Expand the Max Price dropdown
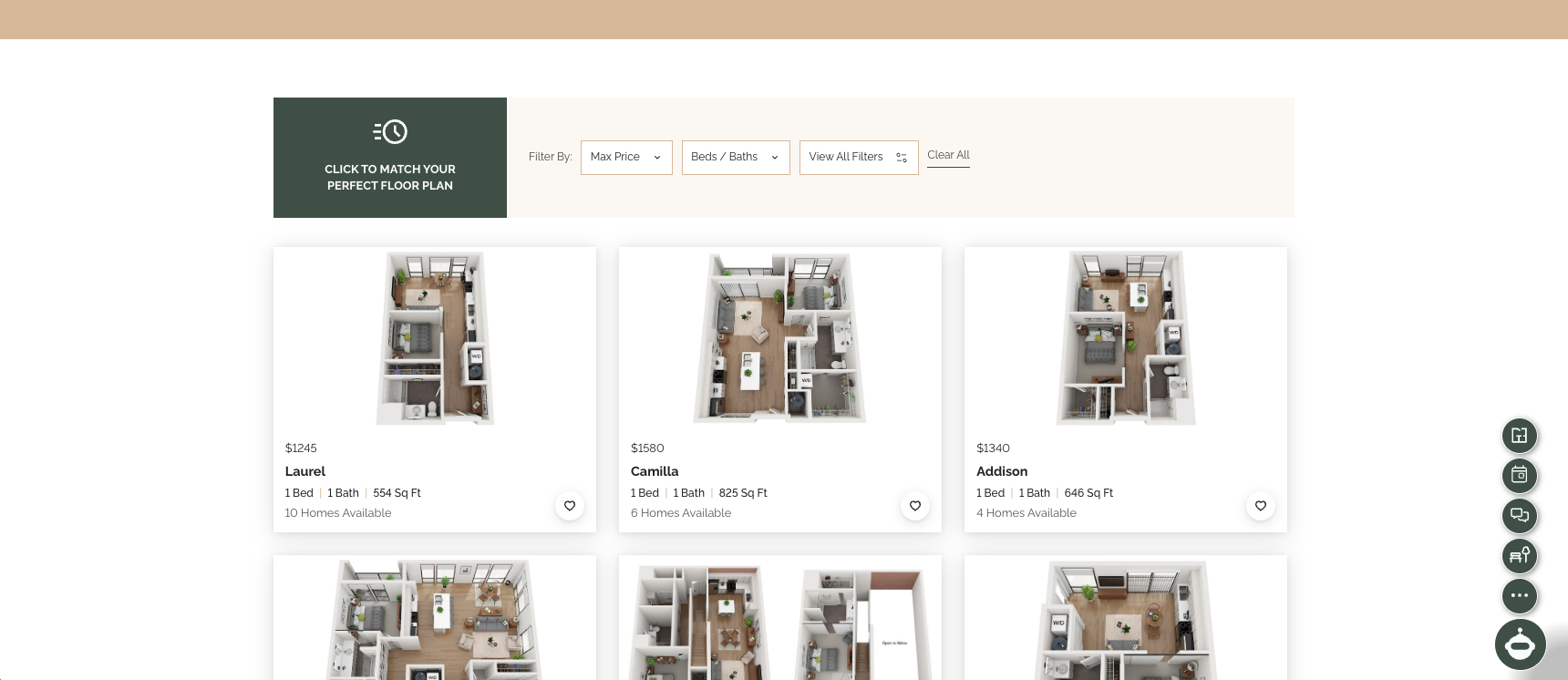Screen dimensions: 1568x680 tap(626, 158)
